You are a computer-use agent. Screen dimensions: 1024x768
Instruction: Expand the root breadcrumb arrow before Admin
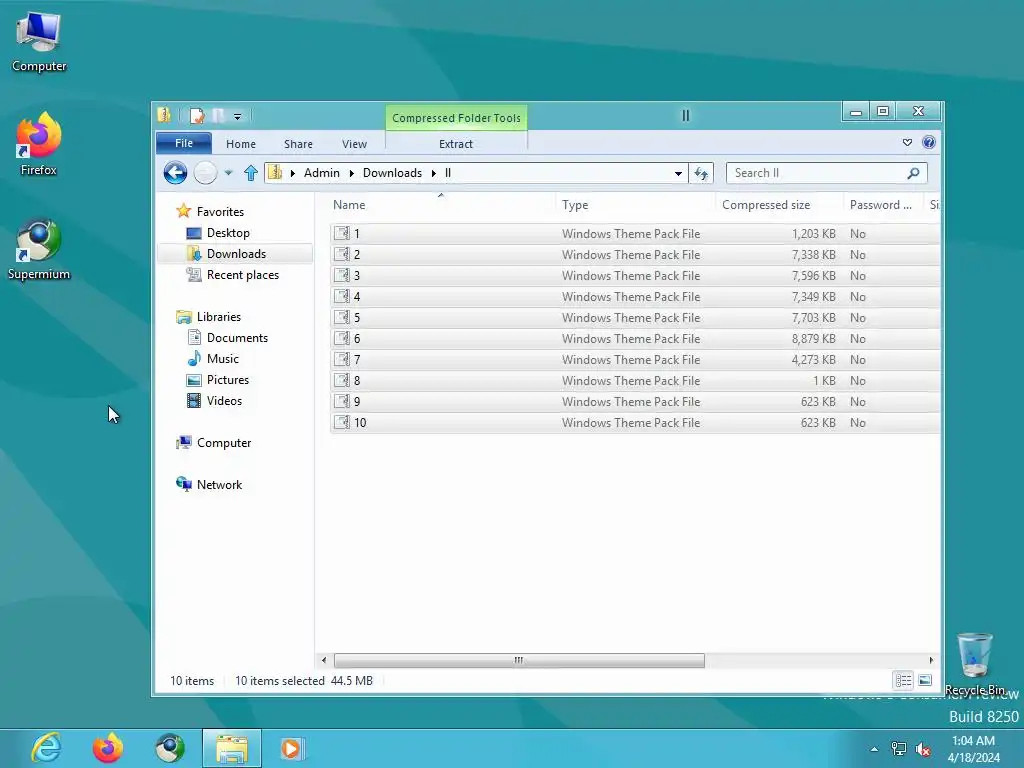click(293, 173)
